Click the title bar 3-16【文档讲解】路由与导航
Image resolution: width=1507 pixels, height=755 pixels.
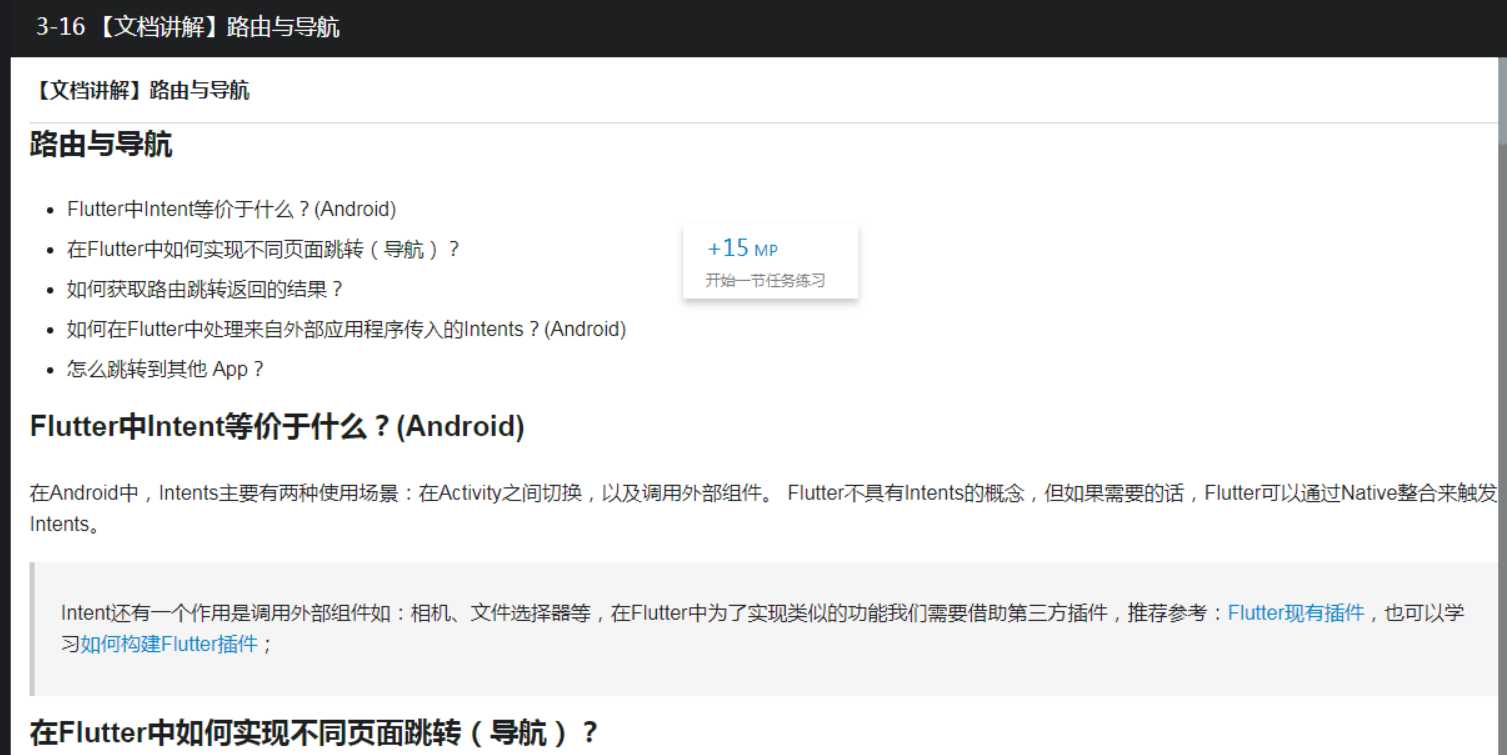click(188, 28)
